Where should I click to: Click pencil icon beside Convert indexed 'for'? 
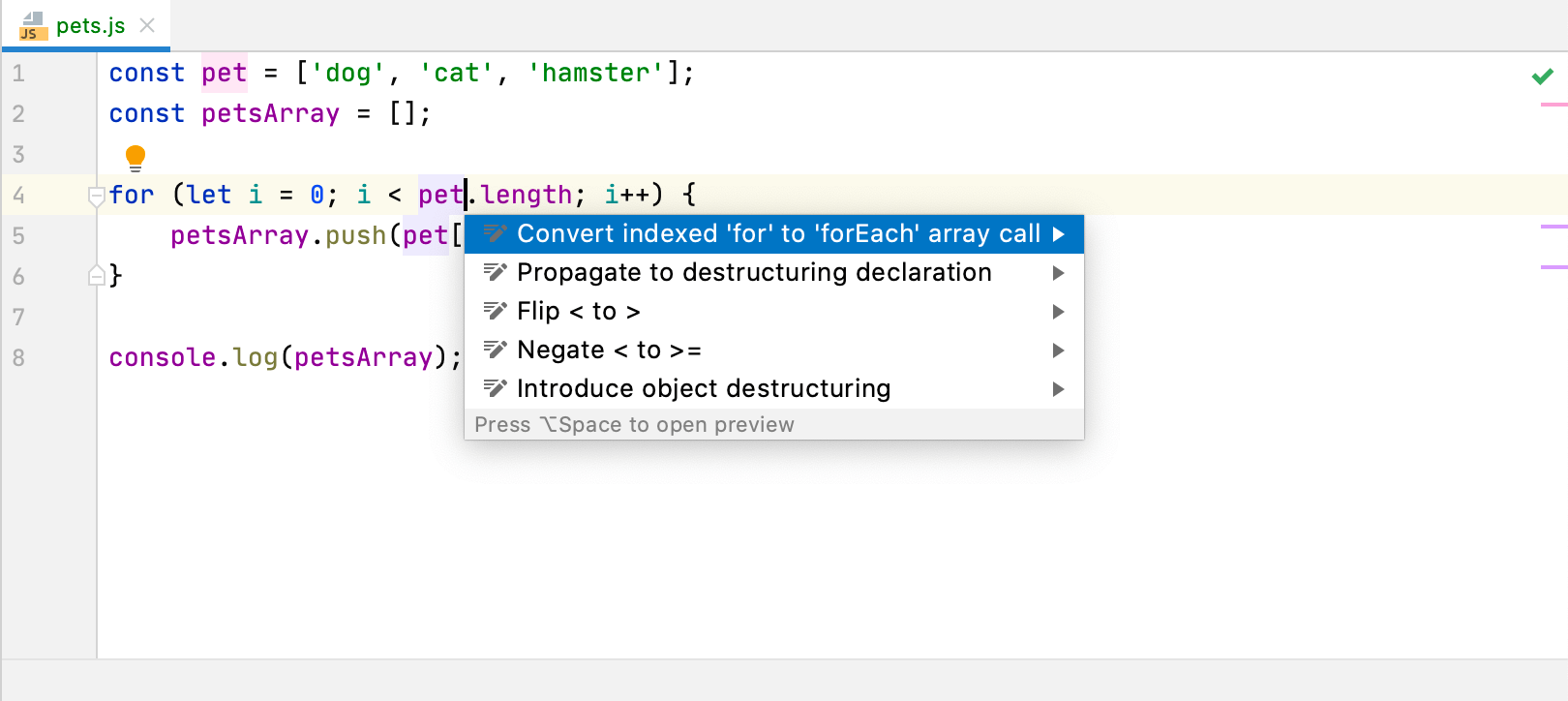click(x=495, y=233)
